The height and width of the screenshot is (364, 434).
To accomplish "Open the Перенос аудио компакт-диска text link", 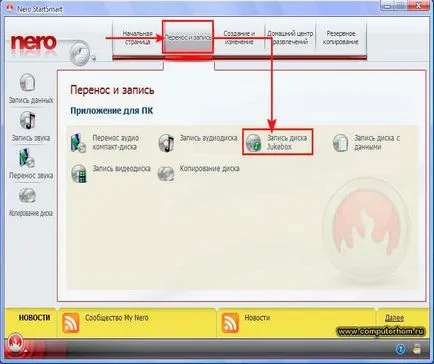I will pyautogui.click(x=116, y=142).
